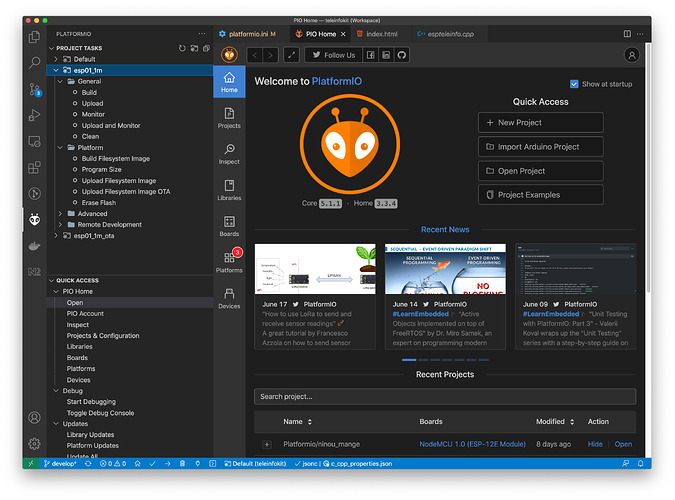This screenshot has height=500, width=675.
Task: Click the Docker whale icon in sidebar
Action: (35, 245)
